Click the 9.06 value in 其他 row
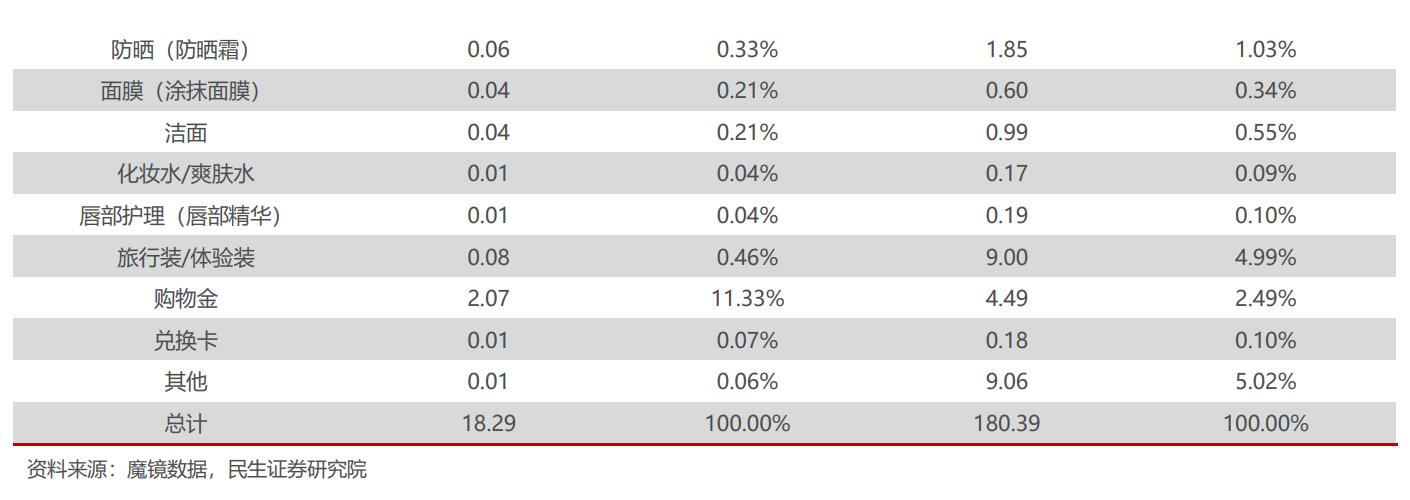Image resolution: width=1410 pixels, height=500 pixels. coord(1006,381)
